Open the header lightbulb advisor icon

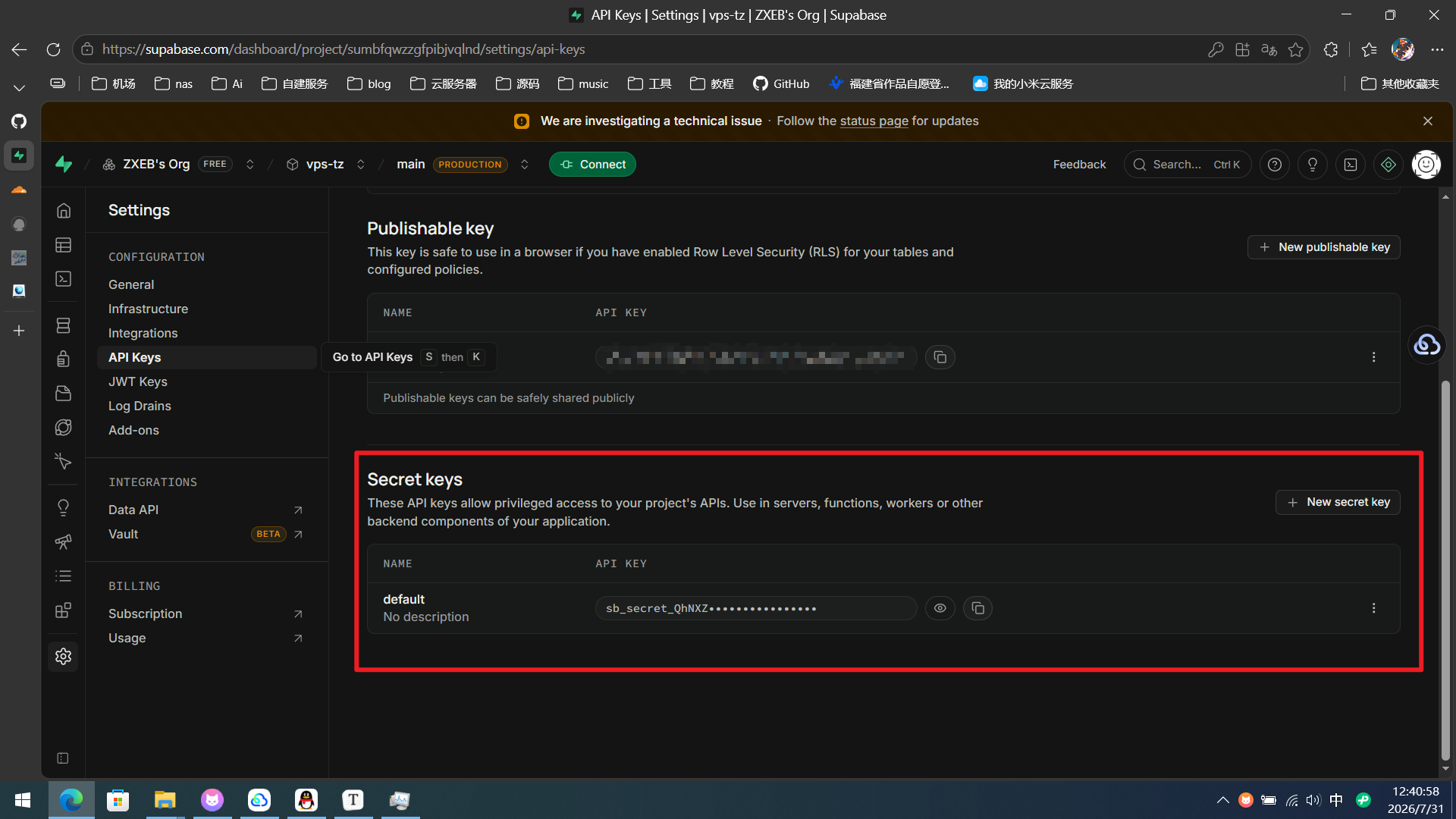tap(1313, 165)
